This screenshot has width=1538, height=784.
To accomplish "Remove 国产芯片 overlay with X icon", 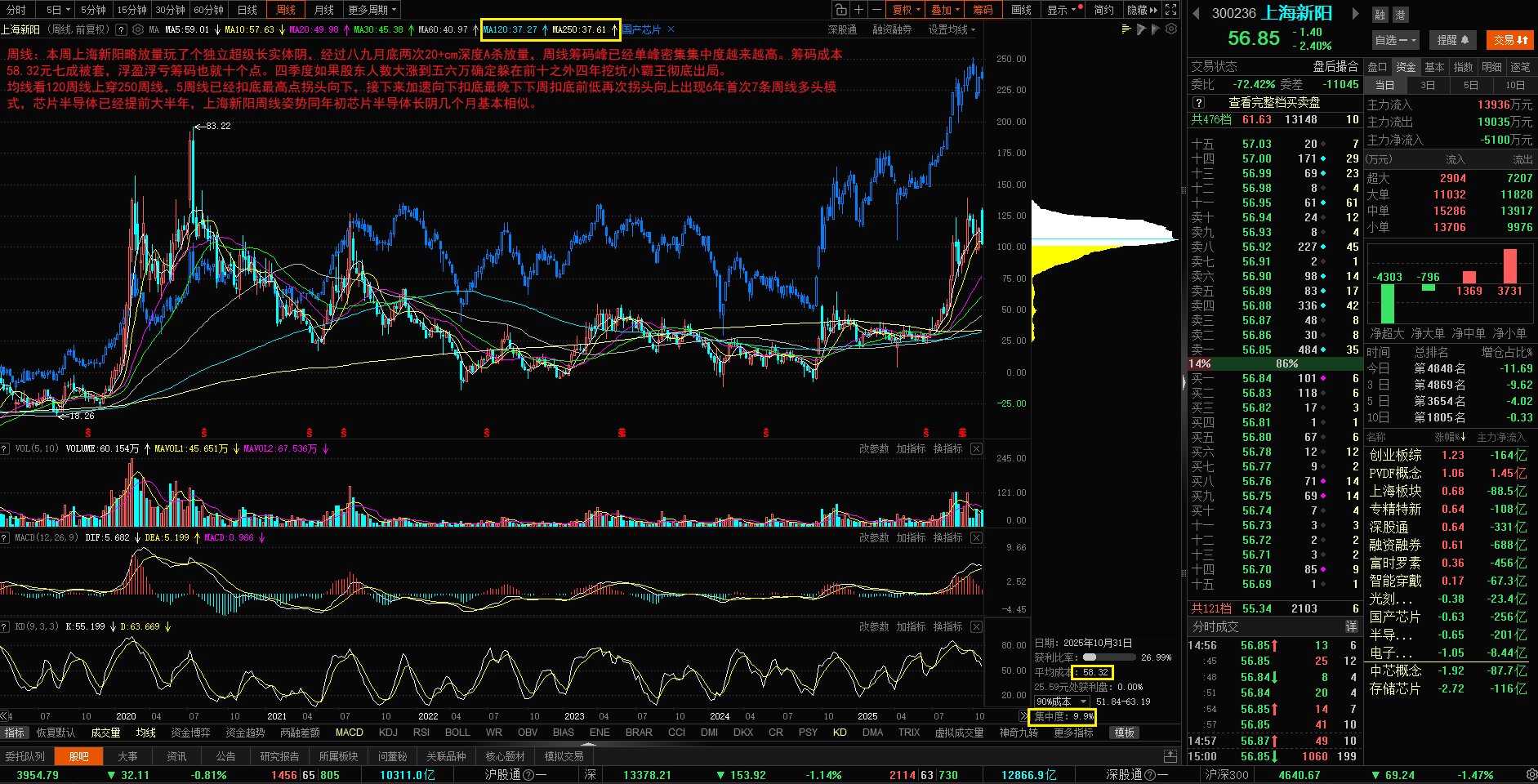I will [671, 29].
